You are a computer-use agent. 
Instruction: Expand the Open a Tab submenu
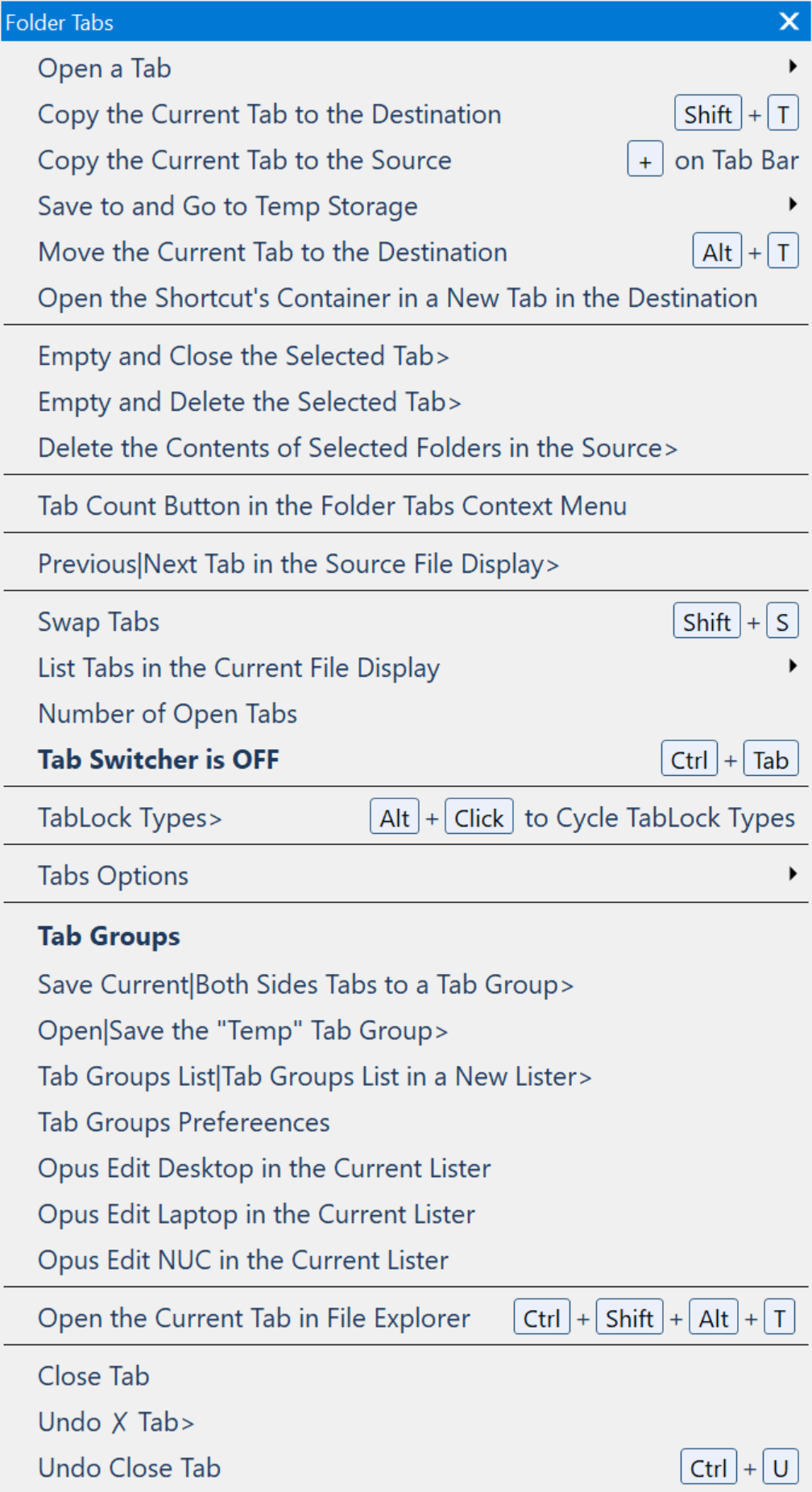click(105, 68)
